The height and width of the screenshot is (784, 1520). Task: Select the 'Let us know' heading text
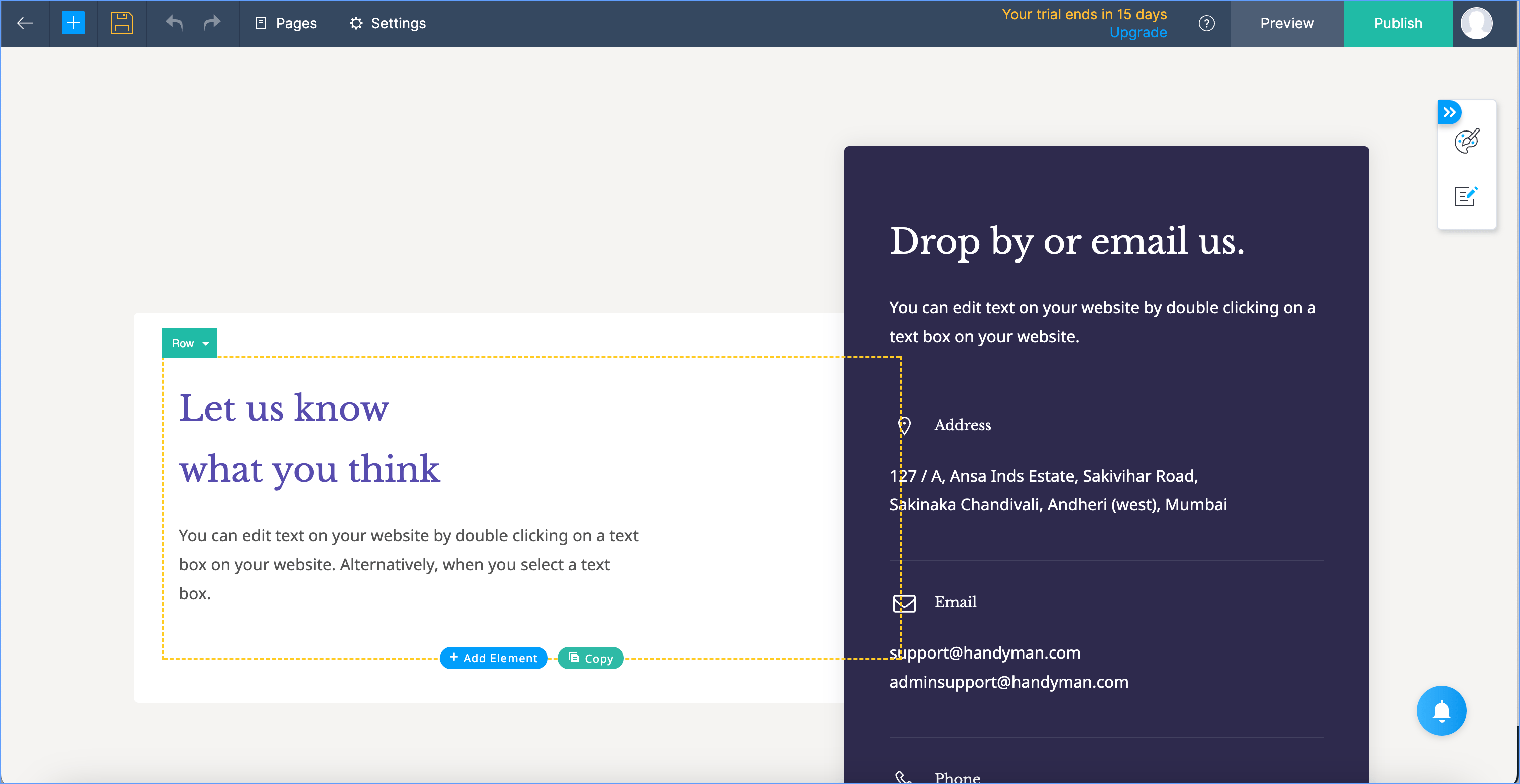click(284, 408)
